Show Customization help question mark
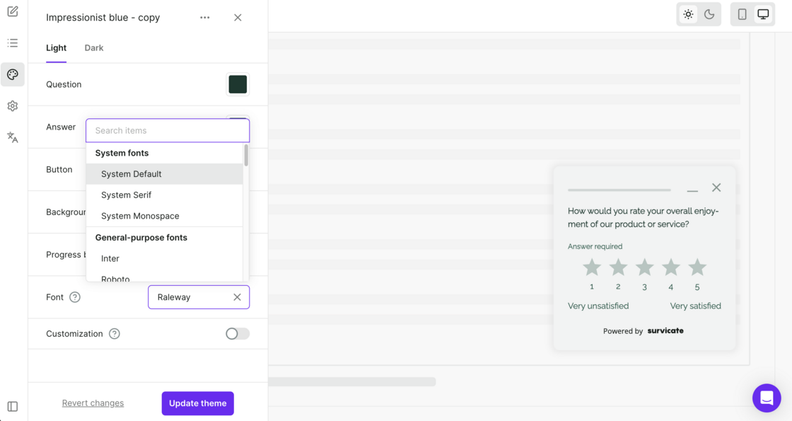Image resolution: width=792 pixels, height=421 pixels. [115, 334]
